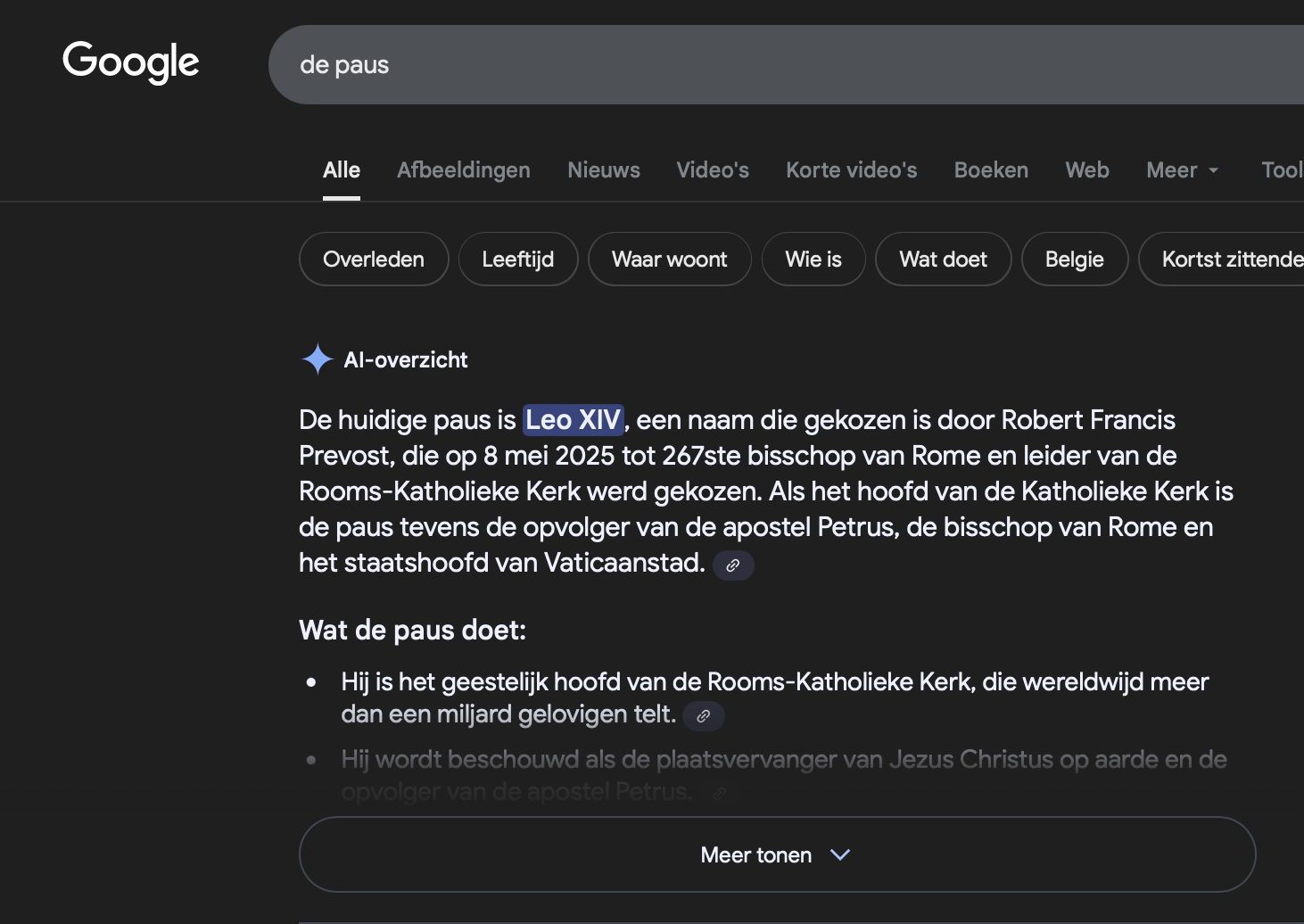Select the Korte video's tab

[851, 170]
